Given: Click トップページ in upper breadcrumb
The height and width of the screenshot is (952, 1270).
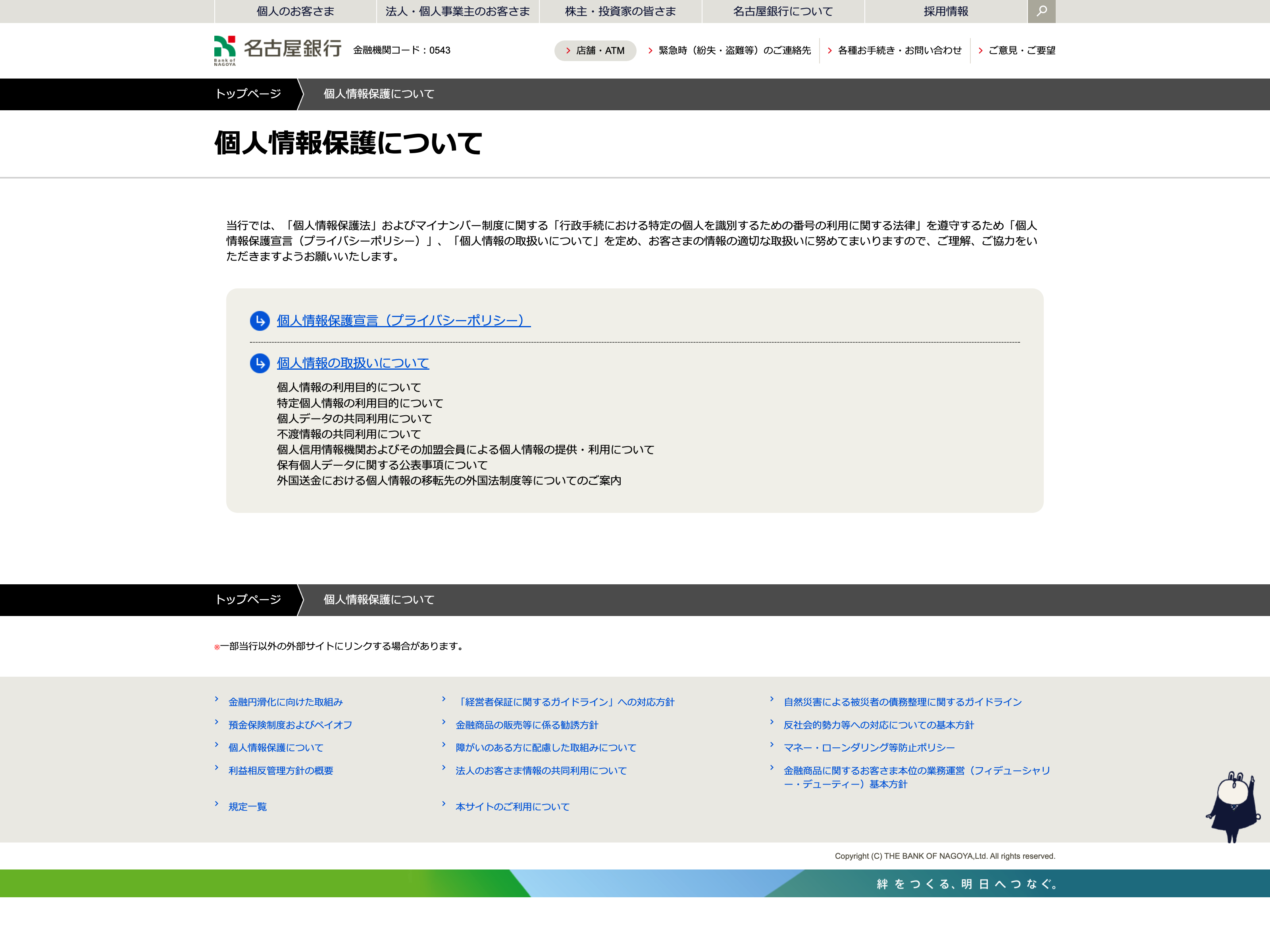Looking at the screenshot, I should coord(248,94).
